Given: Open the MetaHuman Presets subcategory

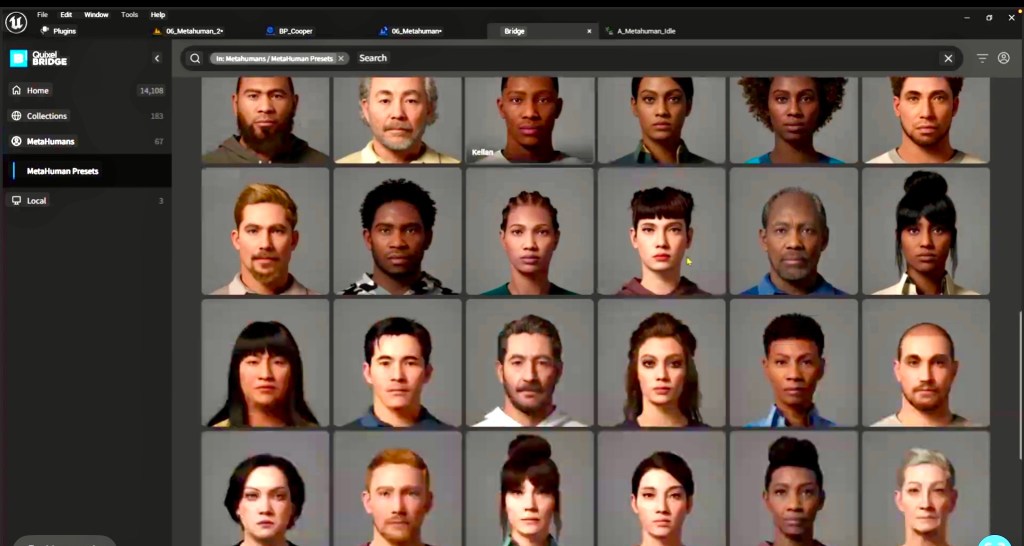Looking at the screenshot, I should [x=62, y=171].
